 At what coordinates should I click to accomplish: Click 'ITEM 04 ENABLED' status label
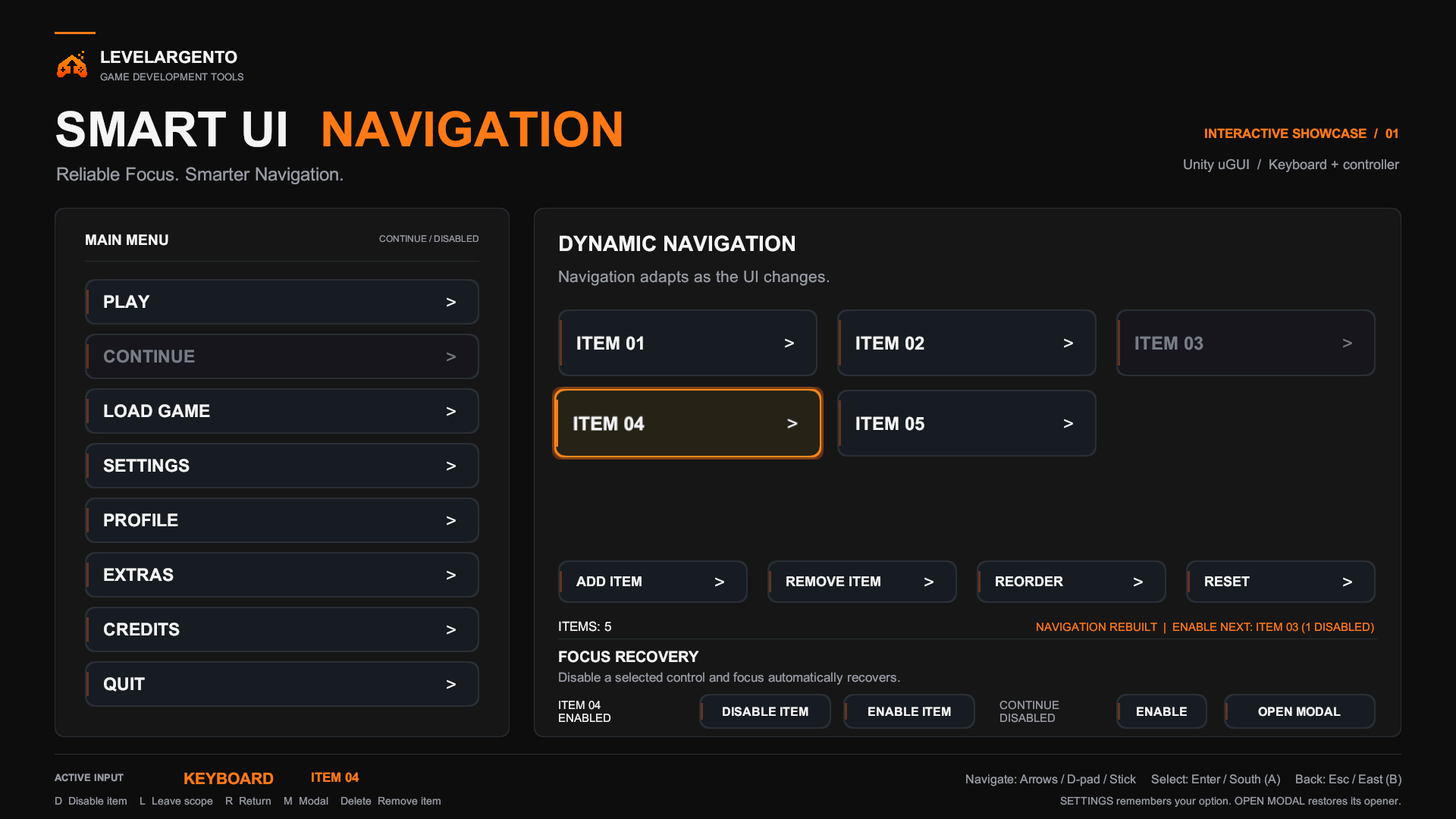(585, 711)
